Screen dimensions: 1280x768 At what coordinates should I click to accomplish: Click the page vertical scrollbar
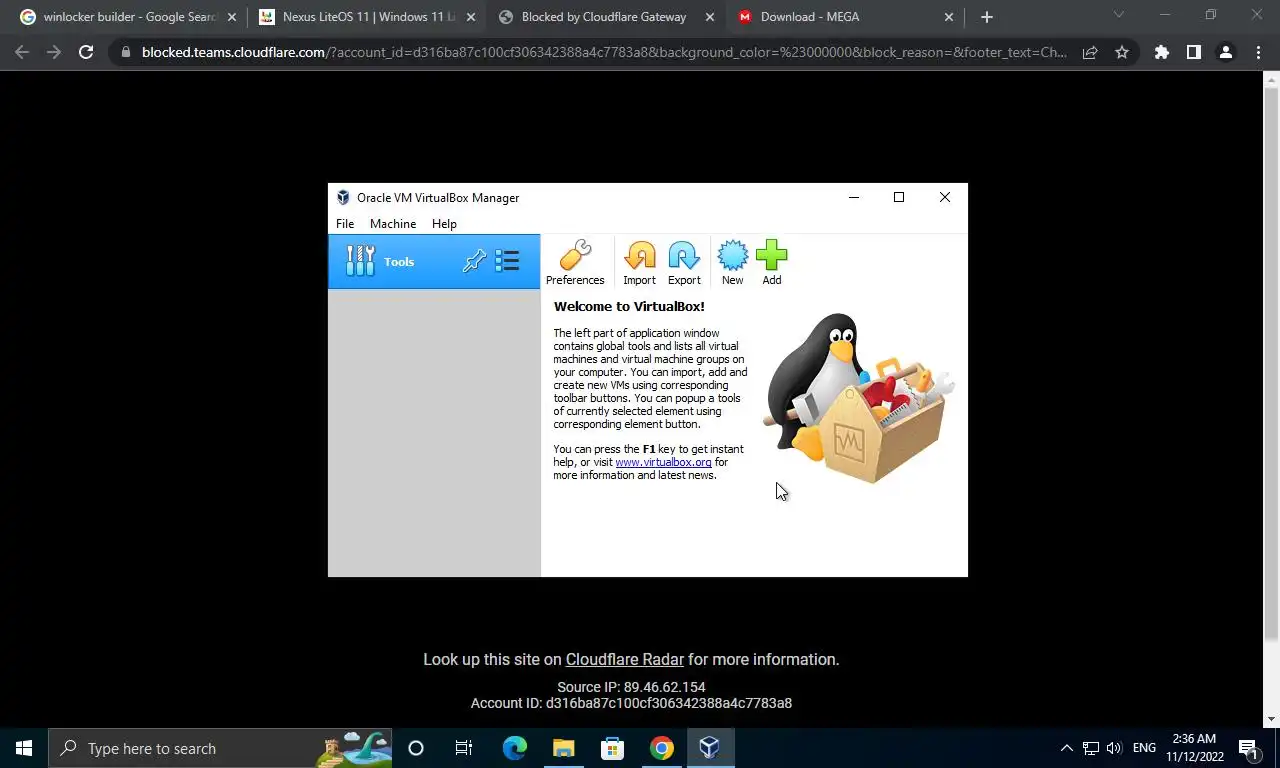(x=1271, y=363)
